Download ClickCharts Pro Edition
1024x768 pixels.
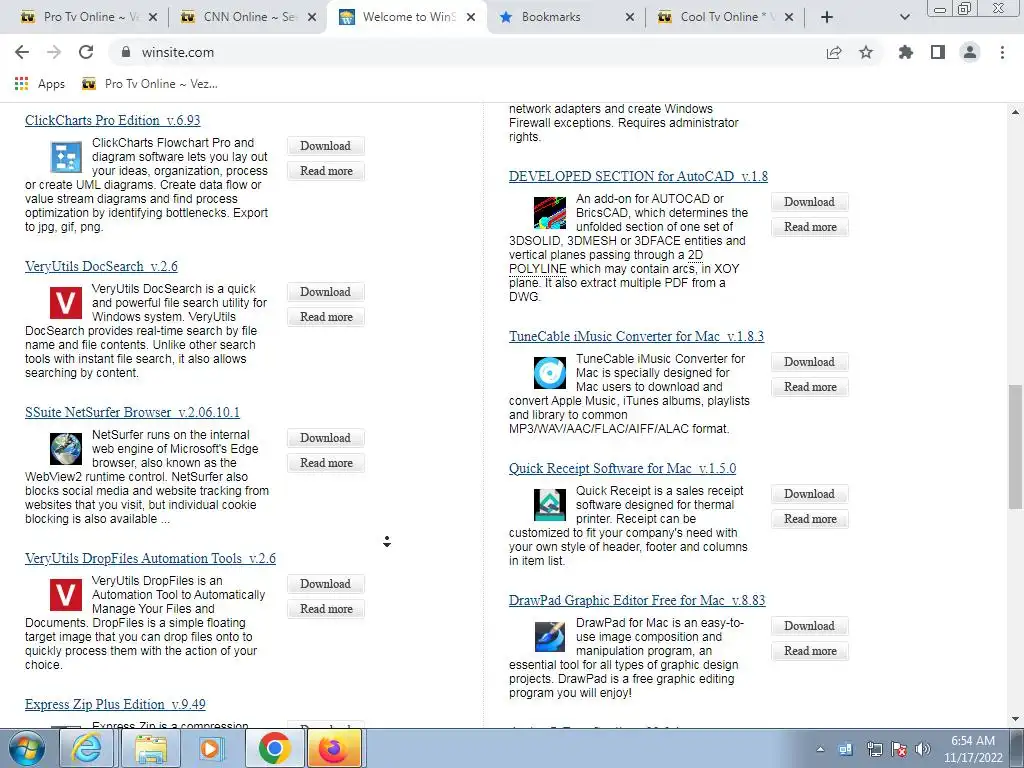326,146
